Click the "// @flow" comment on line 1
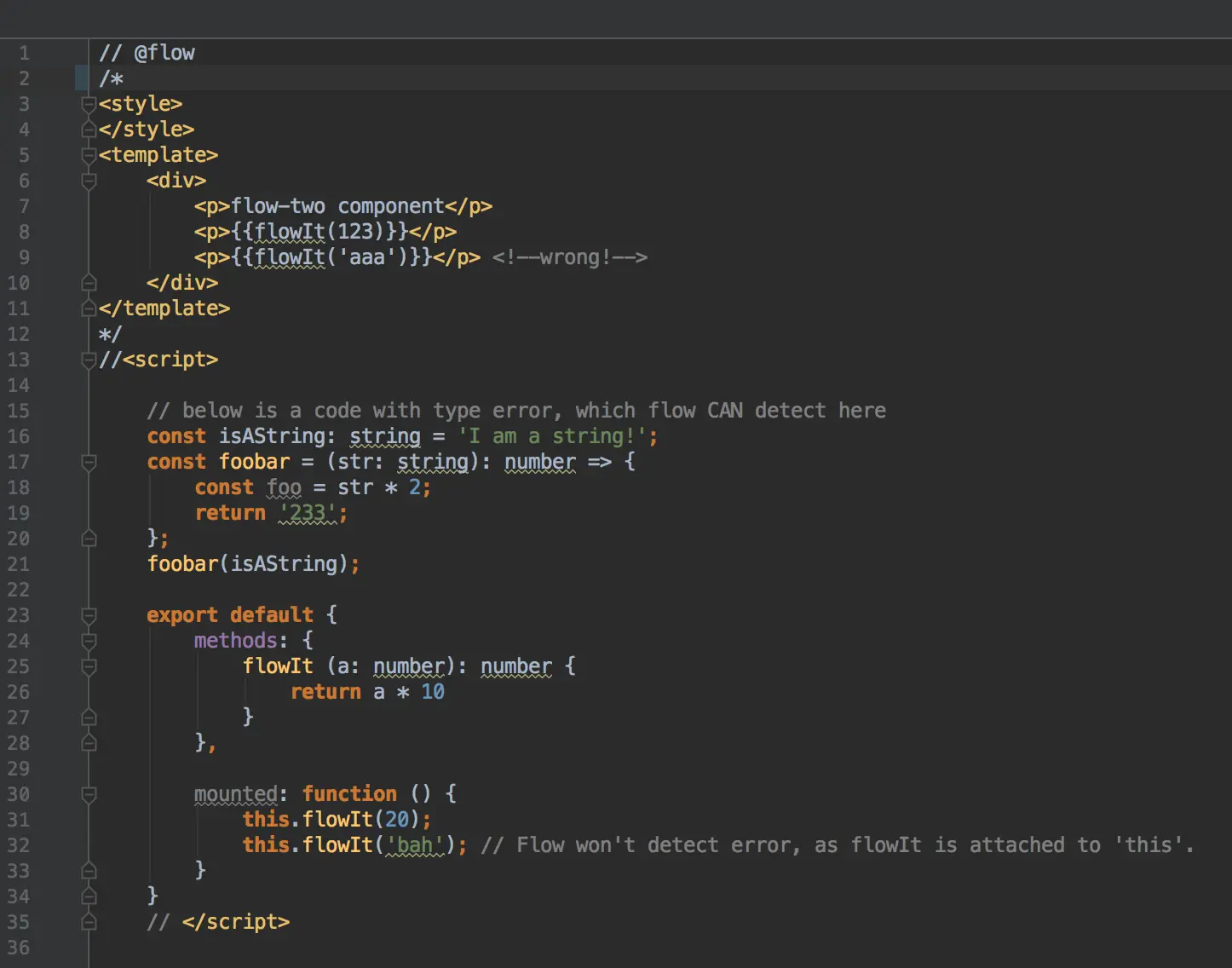 click(x=147, y=53)
